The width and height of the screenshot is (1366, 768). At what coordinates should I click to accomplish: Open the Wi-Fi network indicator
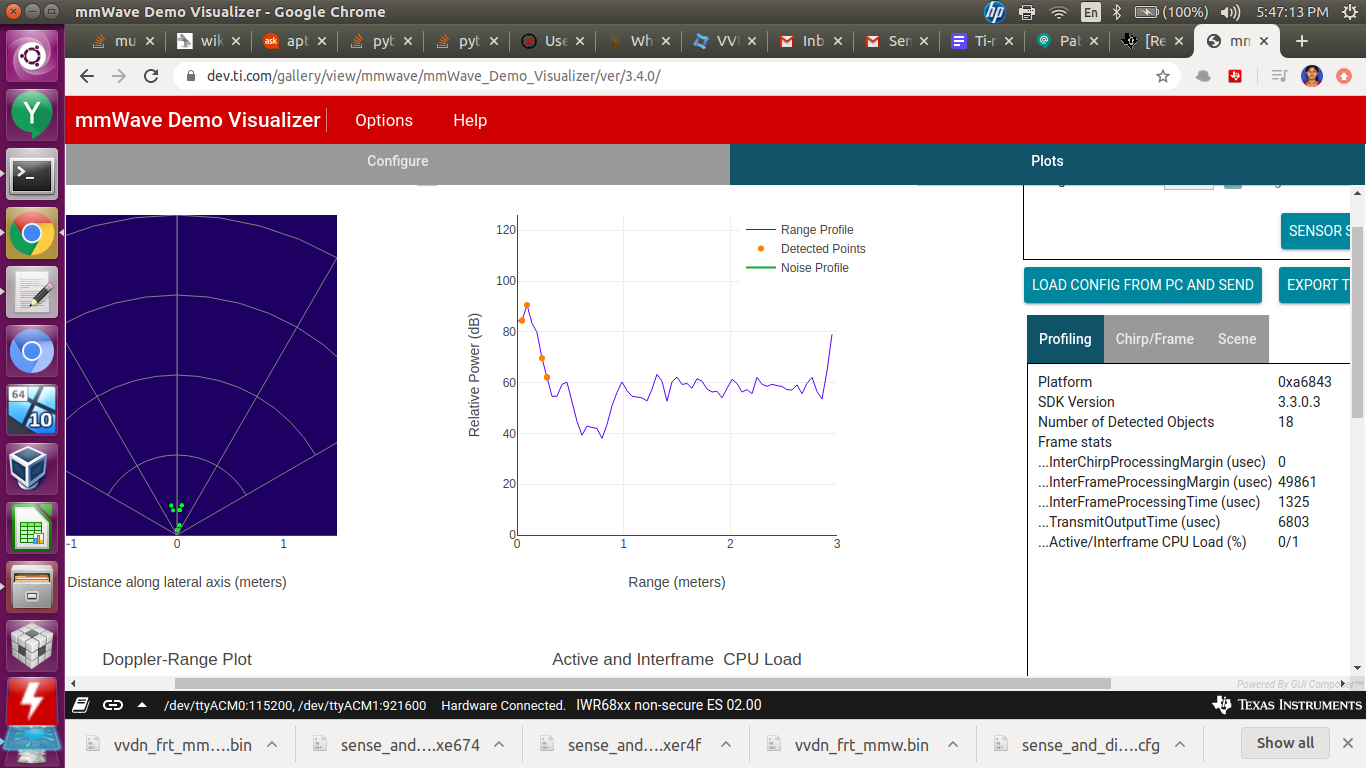coord(1059,12)
